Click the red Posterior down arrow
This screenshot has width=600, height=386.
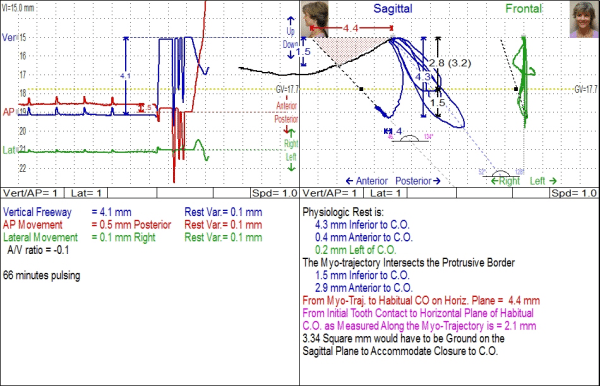pyautogui.click(x=286, y=130)
